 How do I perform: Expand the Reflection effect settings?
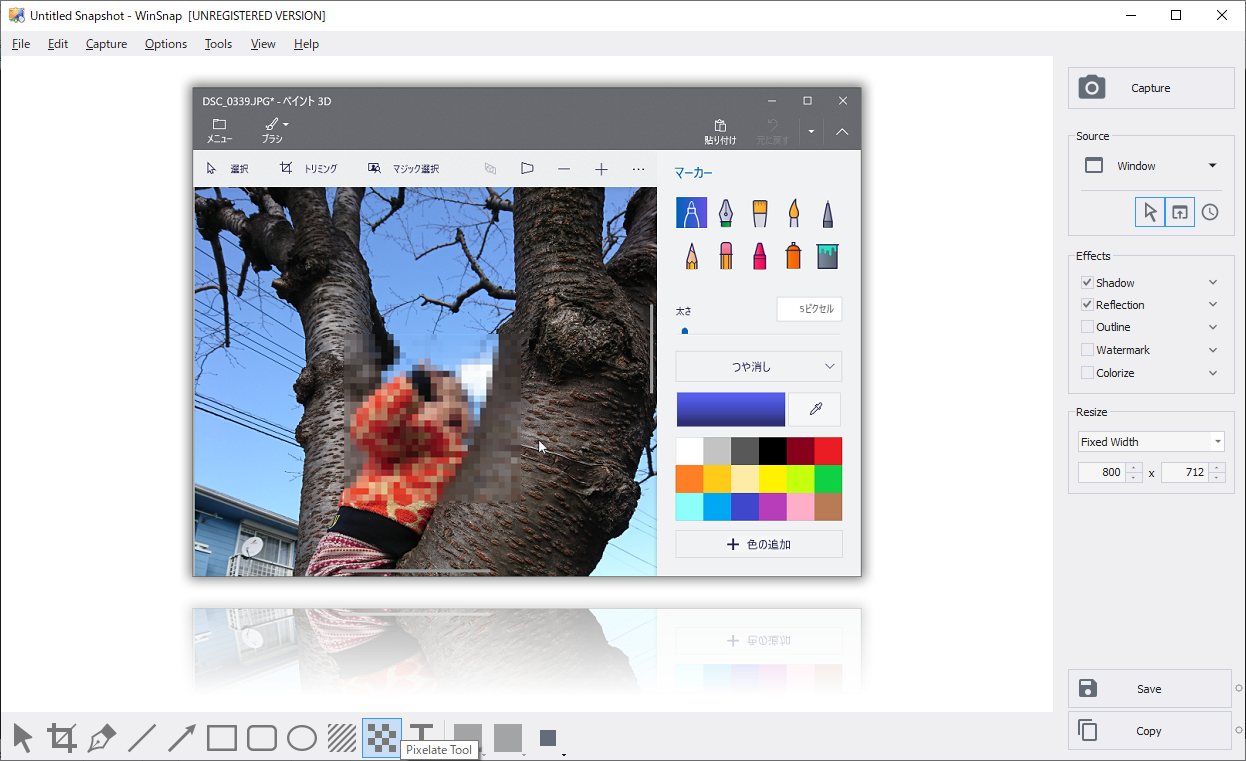[x=1214, y=304]
